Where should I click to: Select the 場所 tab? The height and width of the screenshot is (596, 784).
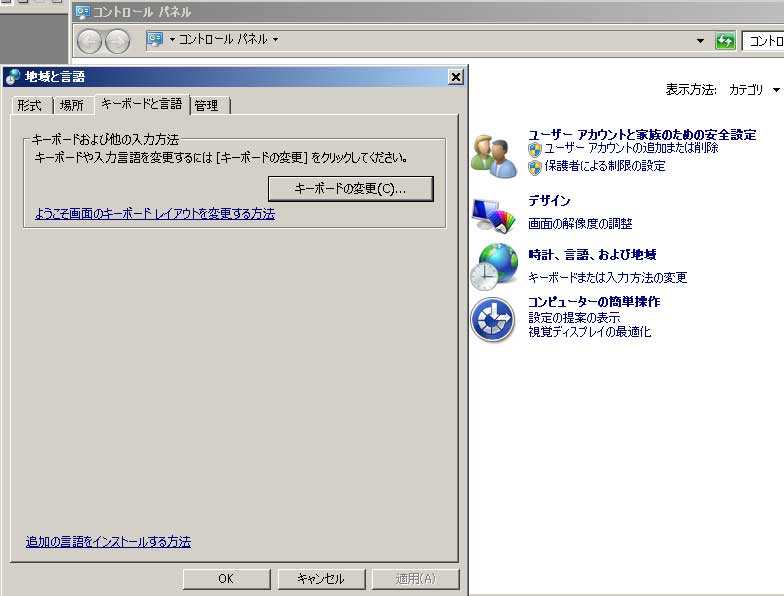point(71,105)
